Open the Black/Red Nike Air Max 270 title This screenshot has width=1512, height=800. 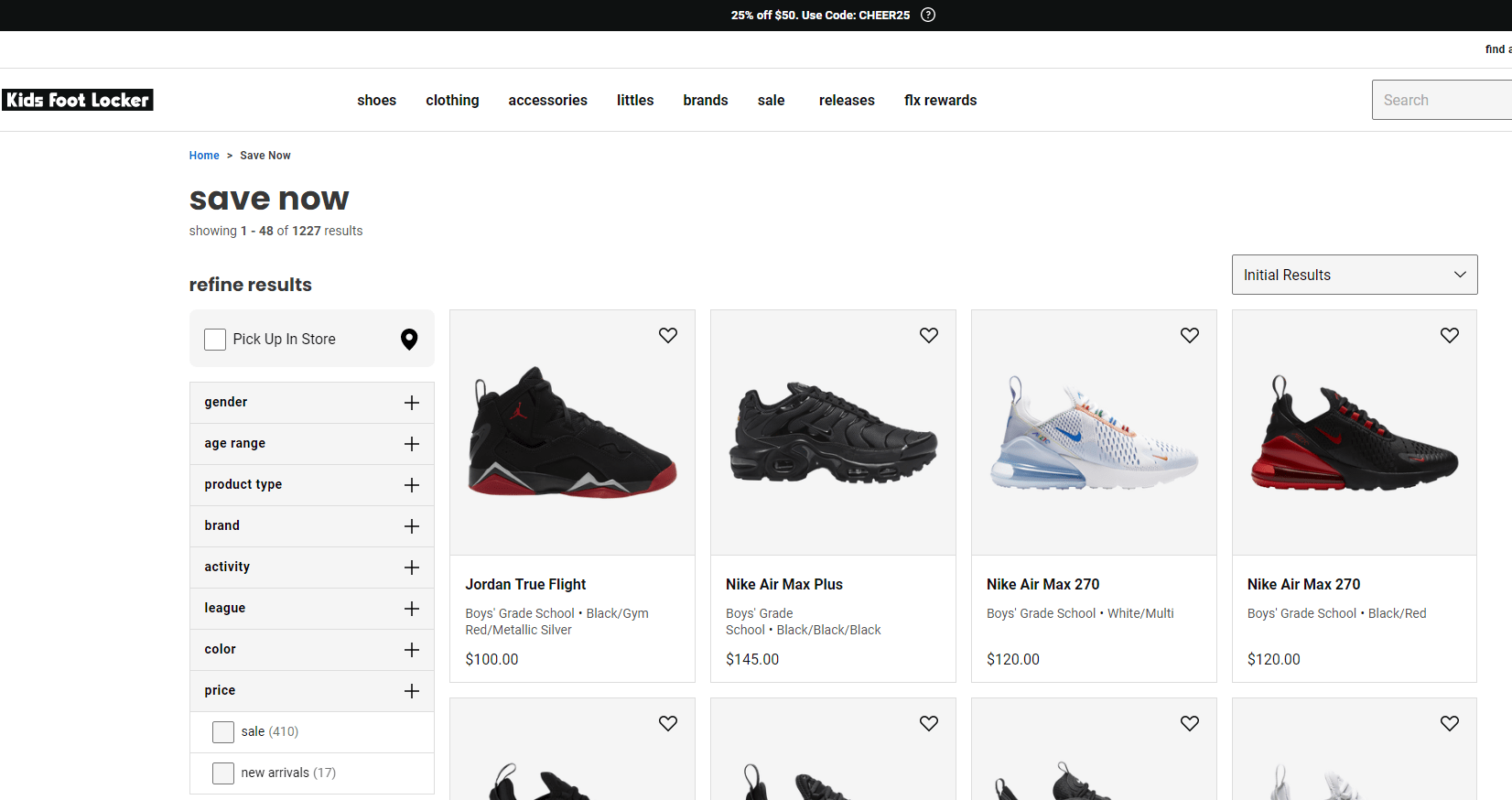1303,584
